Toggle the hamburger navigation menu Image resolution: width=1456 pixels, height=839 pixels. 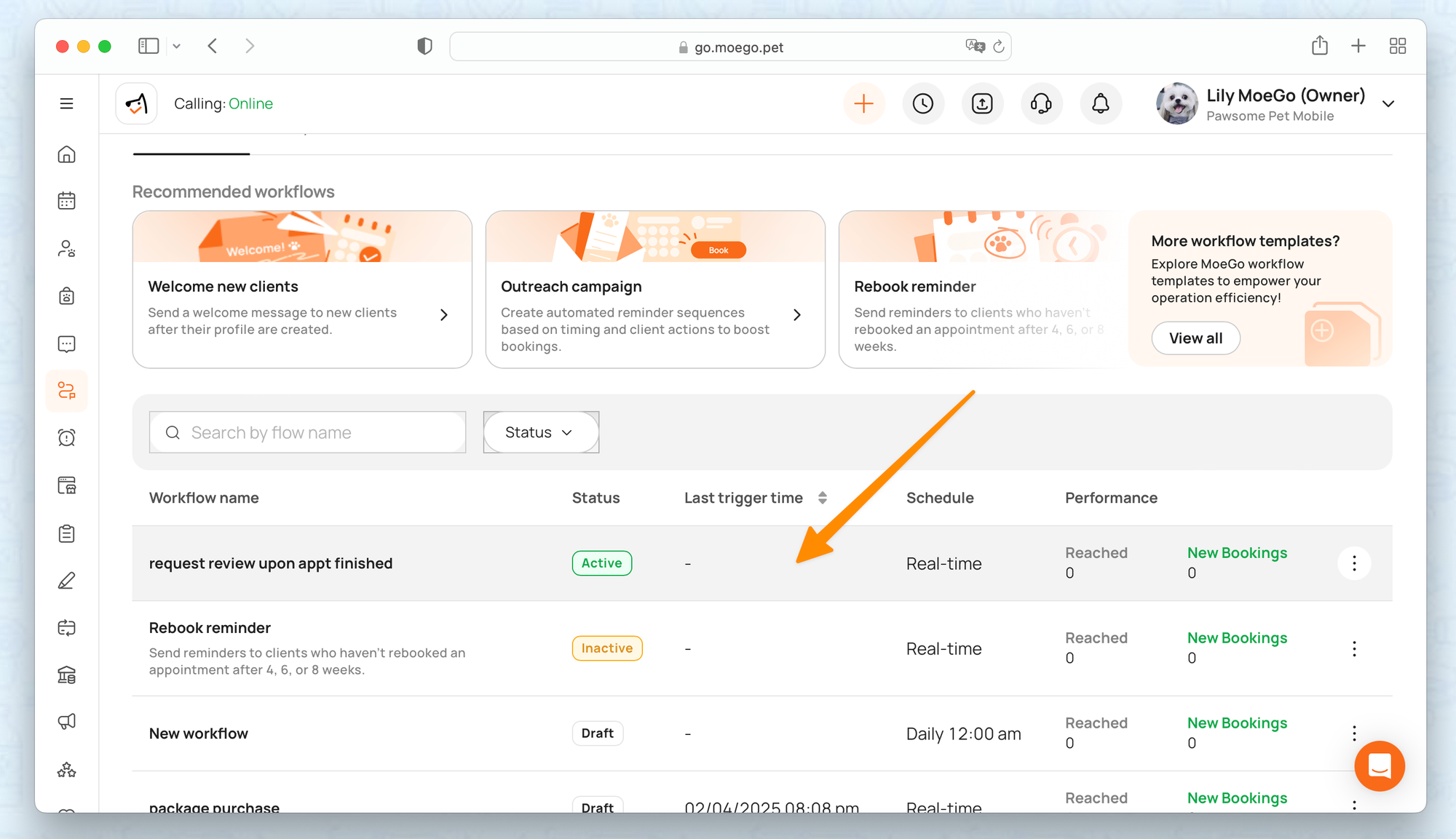coord(66,104)
